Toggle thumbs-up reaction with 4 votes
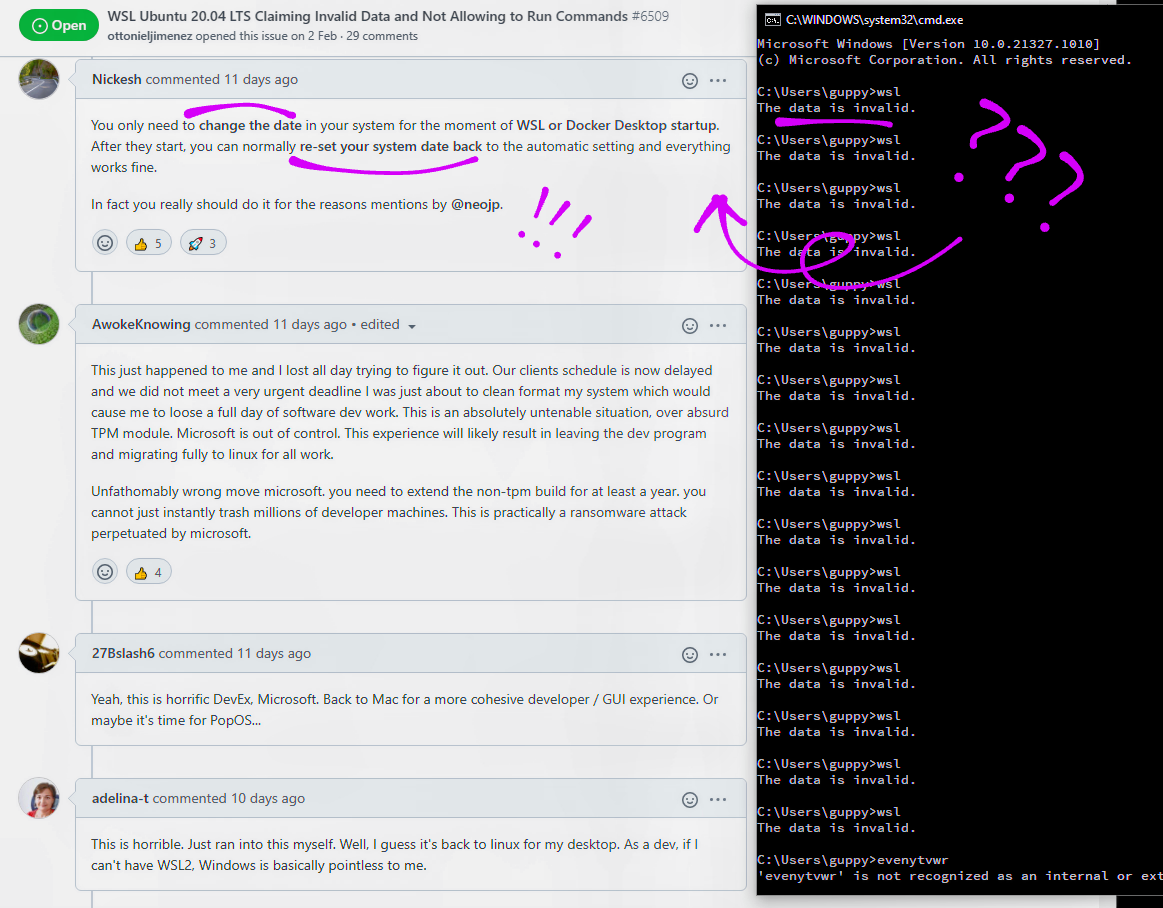This screenshot has width=1163, height=908. pyautogui.click(x=148, y=572)
